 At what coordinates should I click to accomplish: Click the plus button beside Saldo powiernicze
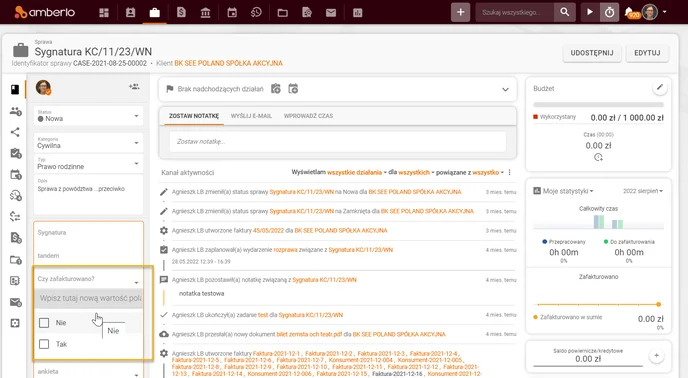coord(656,355)
